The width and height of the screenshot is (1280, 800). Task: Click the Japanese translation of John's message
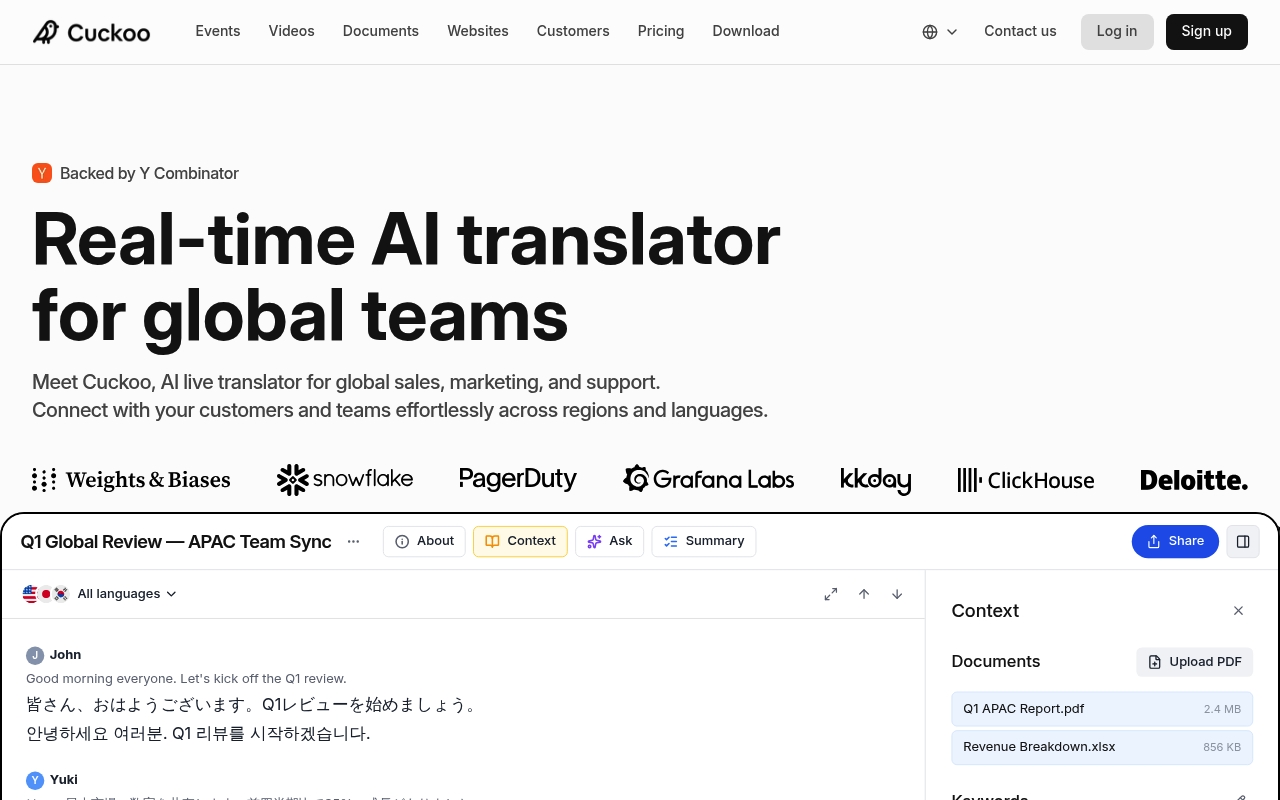(x=253, y=705)
